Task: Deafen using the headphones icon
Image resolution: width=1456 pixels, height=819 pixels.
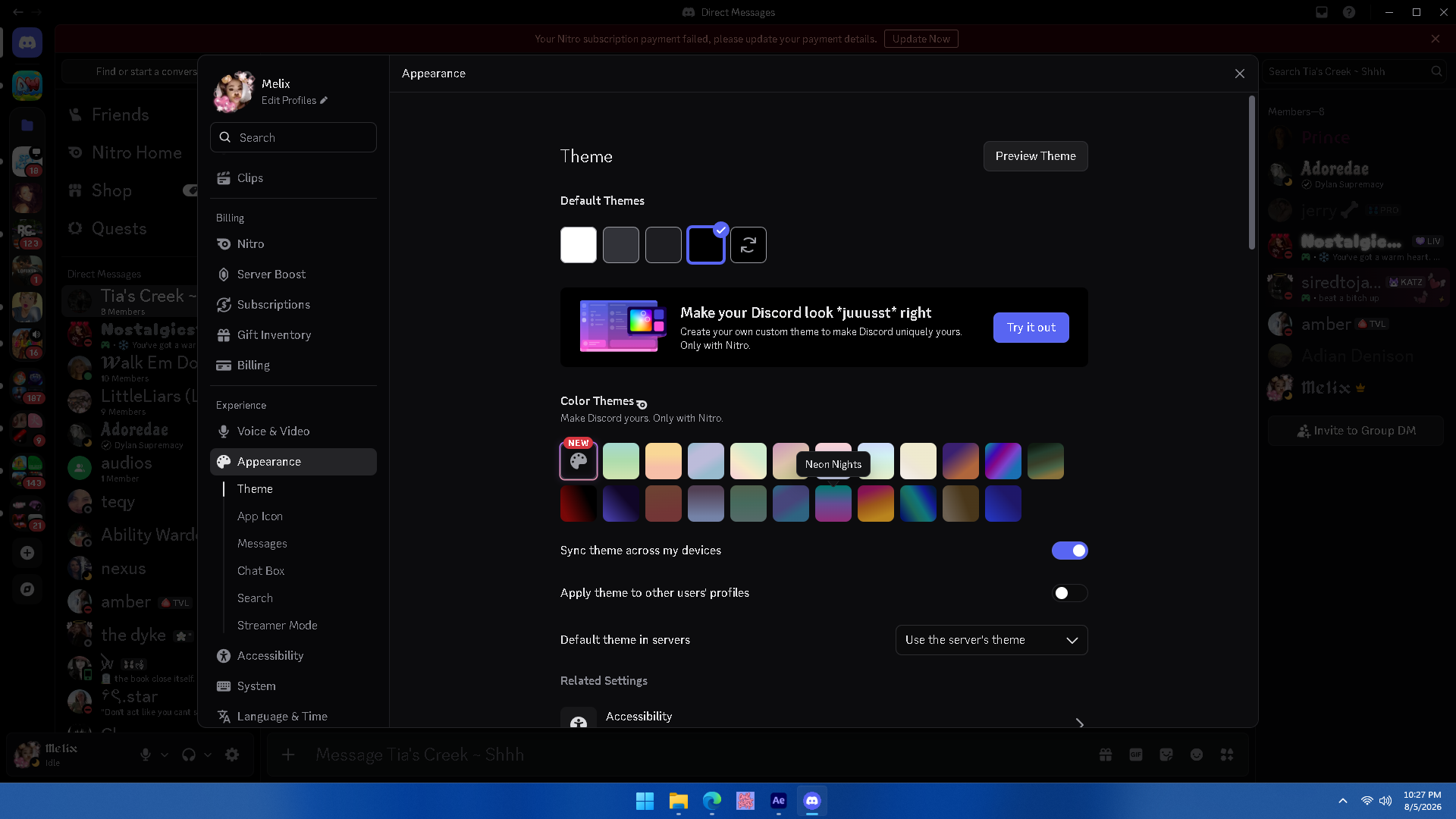Action: tap(189, 755)
